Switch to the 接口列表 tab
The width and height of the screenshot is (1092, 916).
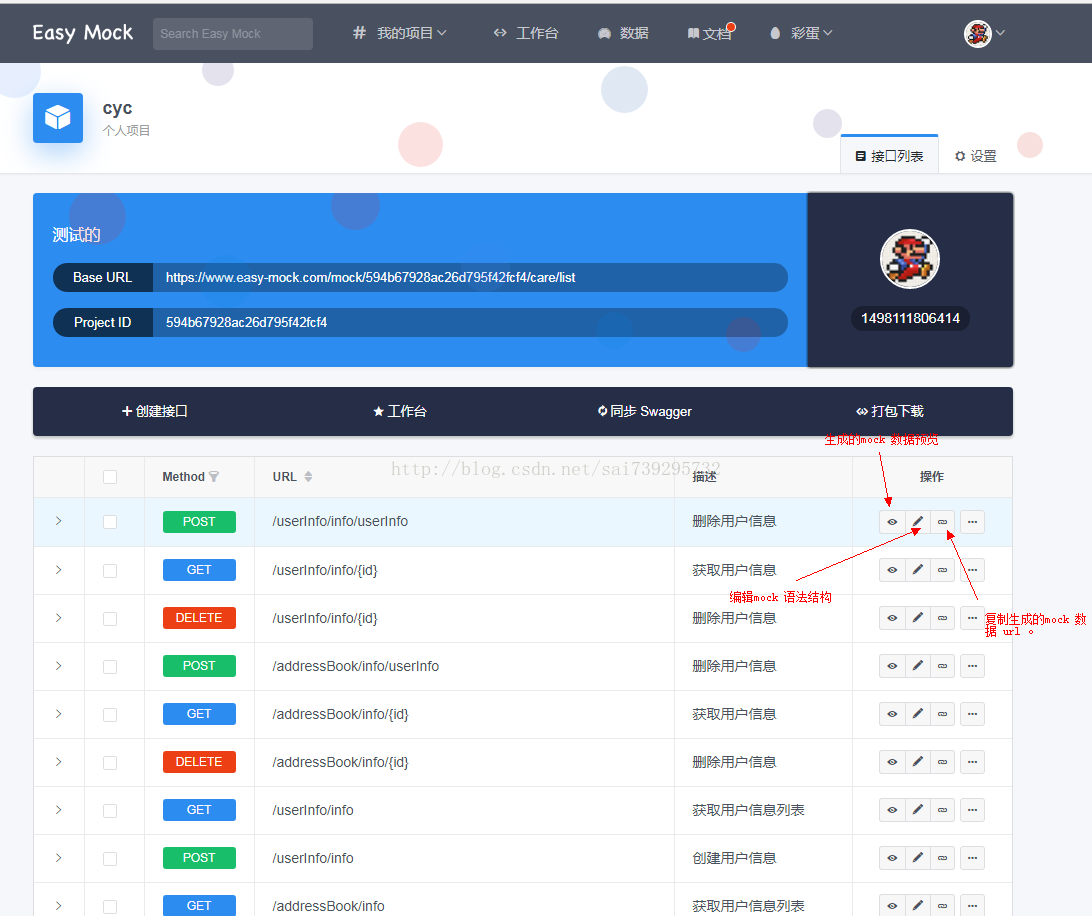click(x=889, y=156)
